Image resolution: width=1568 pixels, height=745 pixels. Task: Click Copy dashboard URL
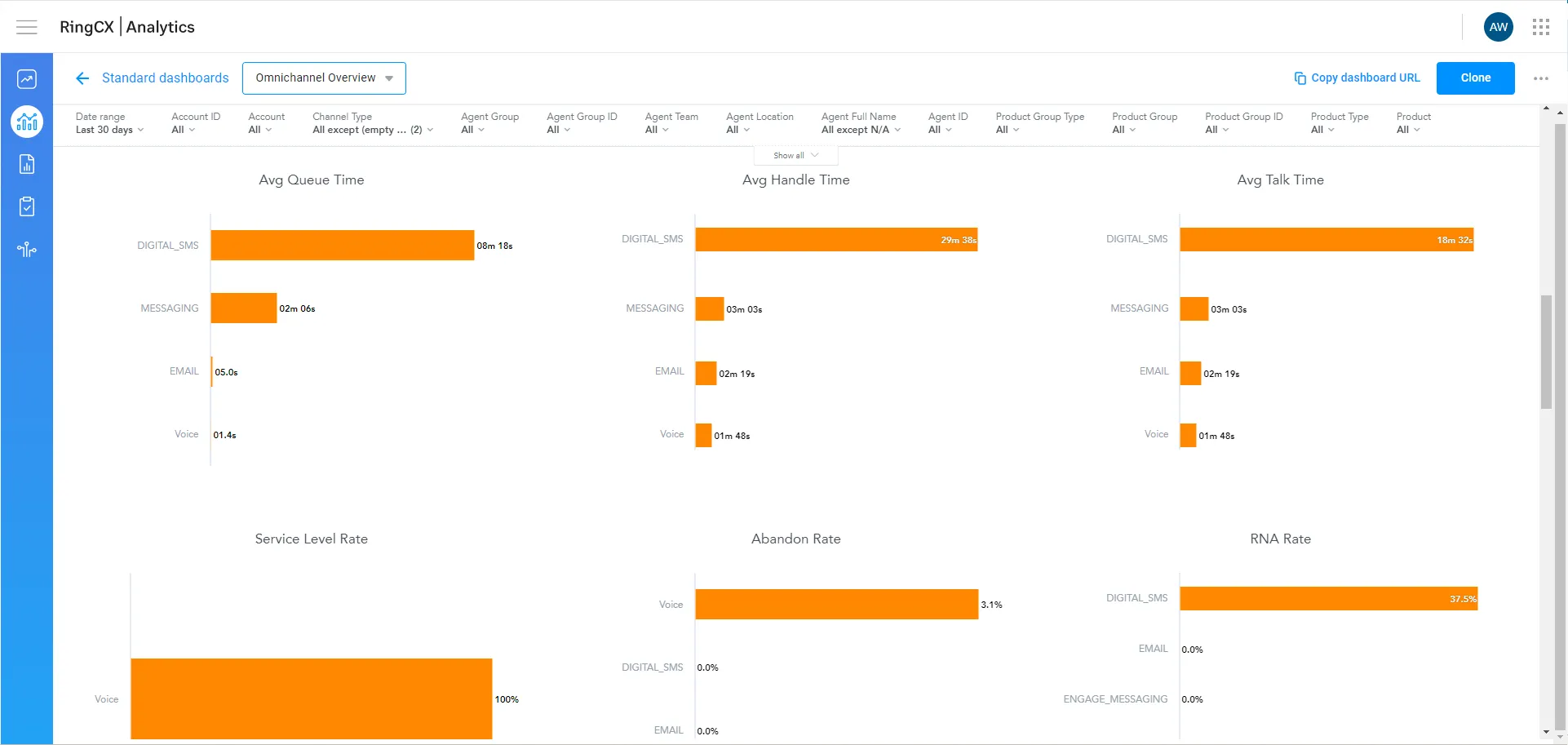1357,78
